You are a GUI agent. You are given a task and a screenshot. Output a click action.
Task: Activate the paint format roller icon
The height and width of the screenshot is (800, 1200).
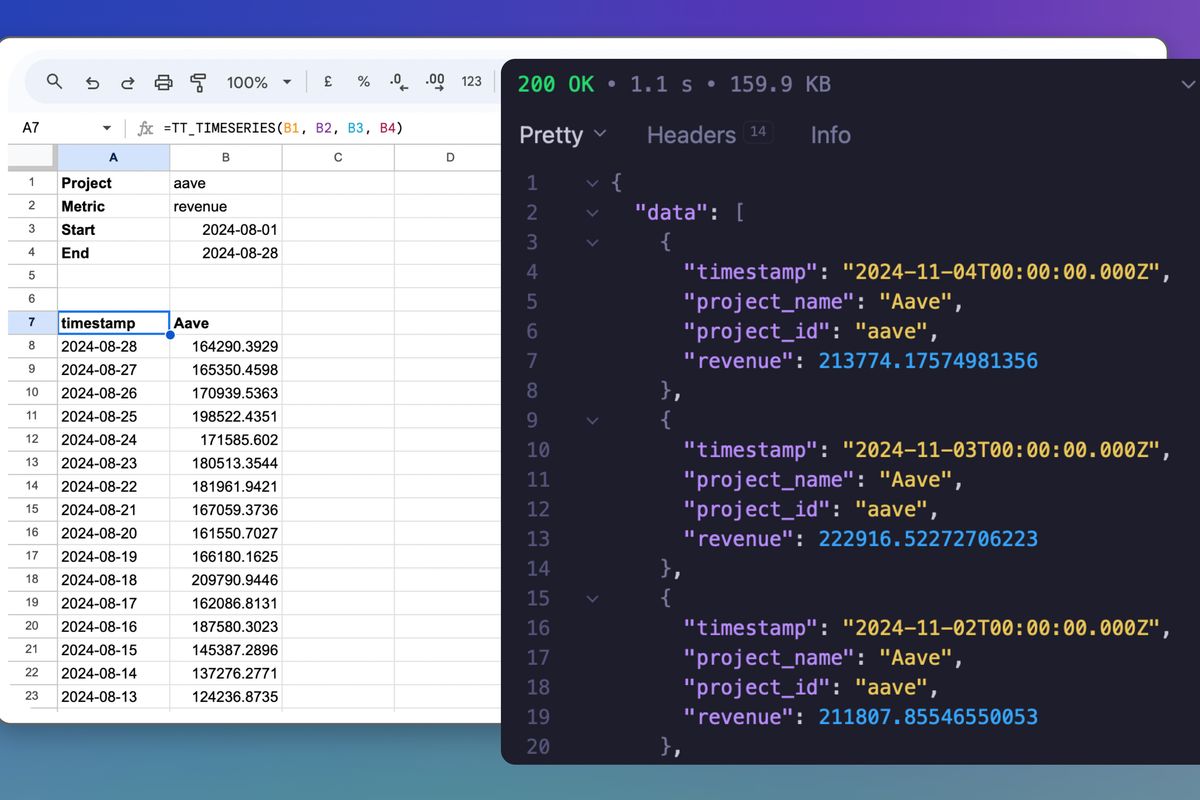[x=198, y=82]
